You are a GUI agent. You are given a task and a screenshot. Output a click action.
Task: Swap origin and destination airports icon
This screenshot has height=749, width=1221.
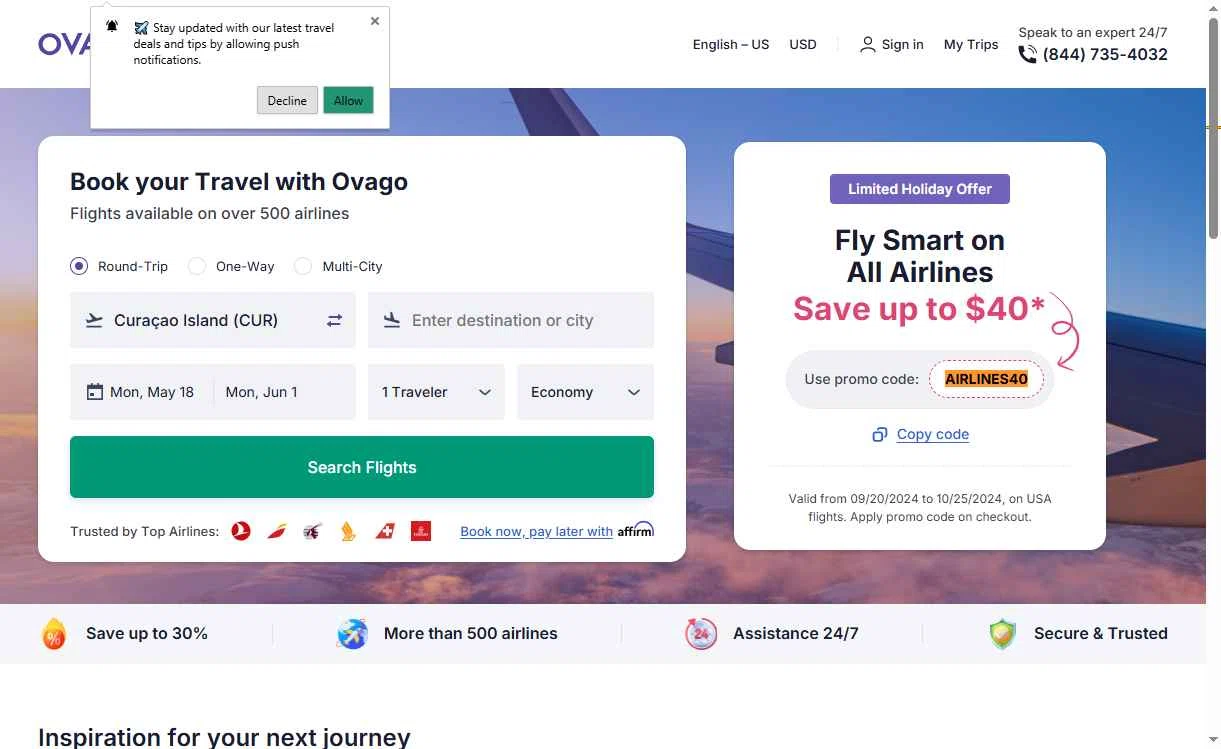click(x=334, y=320)
